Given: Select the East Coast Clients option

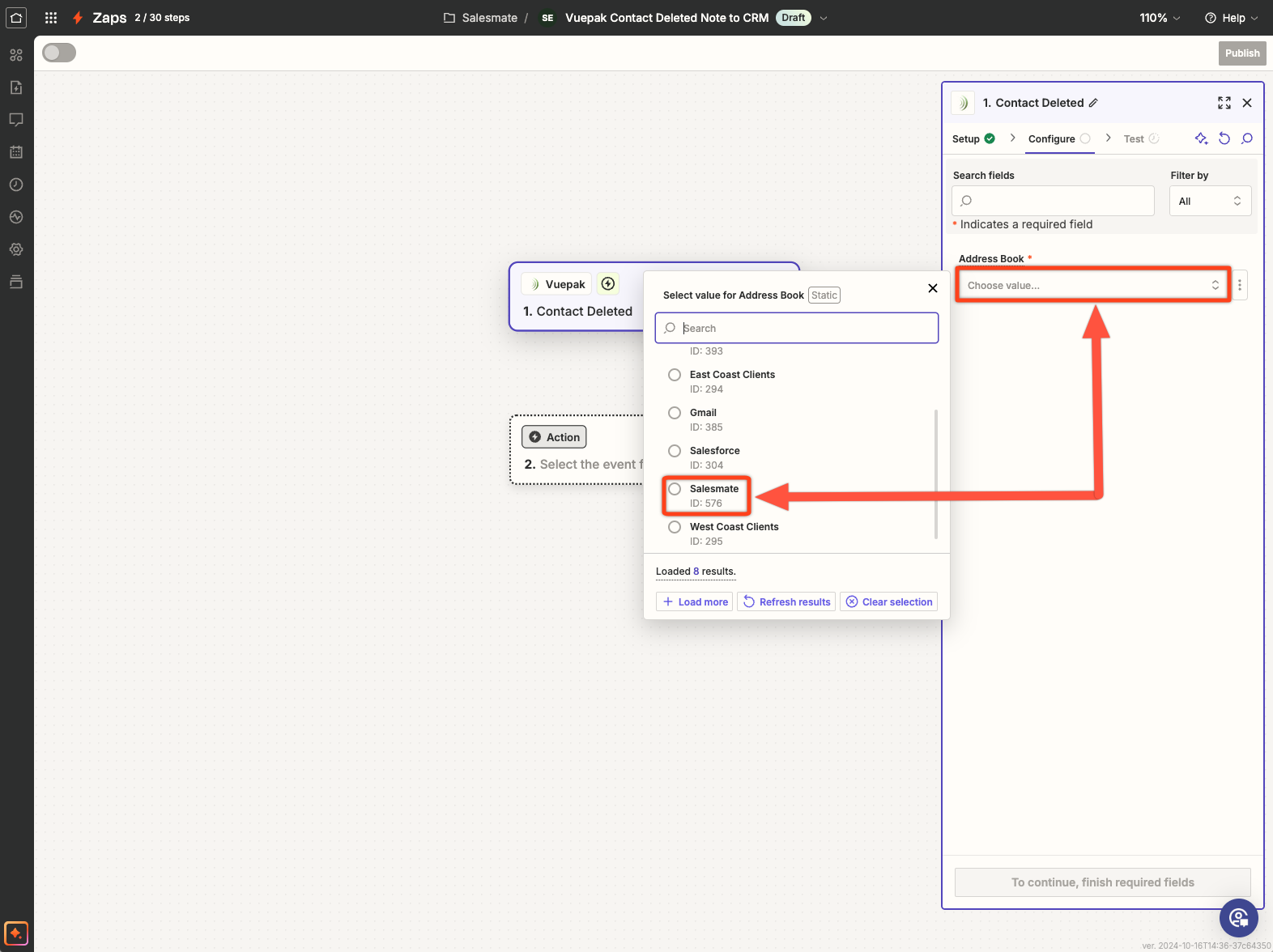Looking at the screenshot, I should [x=675, y=375].
